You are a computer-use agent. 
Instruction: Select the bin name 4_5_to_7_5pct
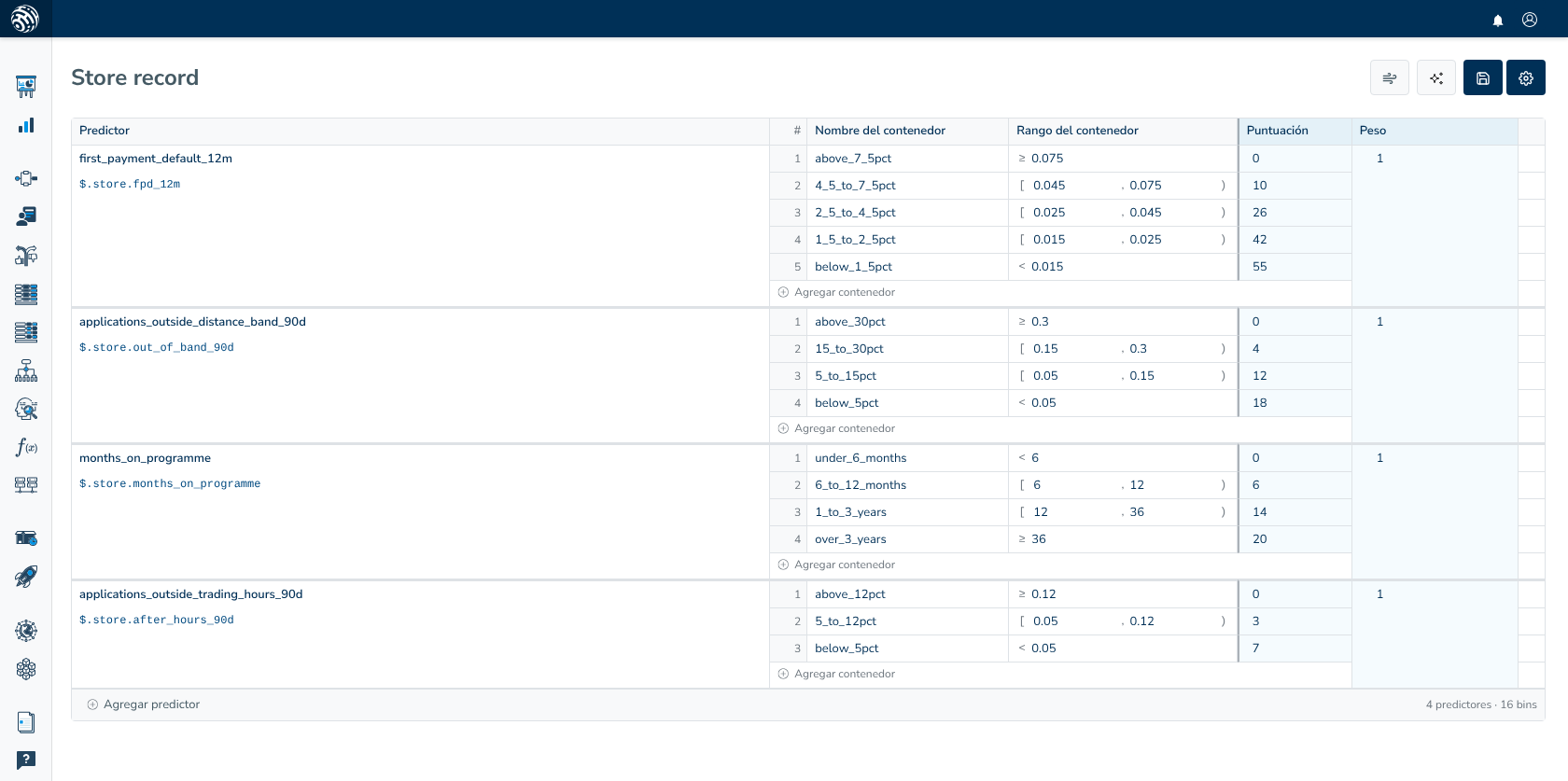(855, 186)
